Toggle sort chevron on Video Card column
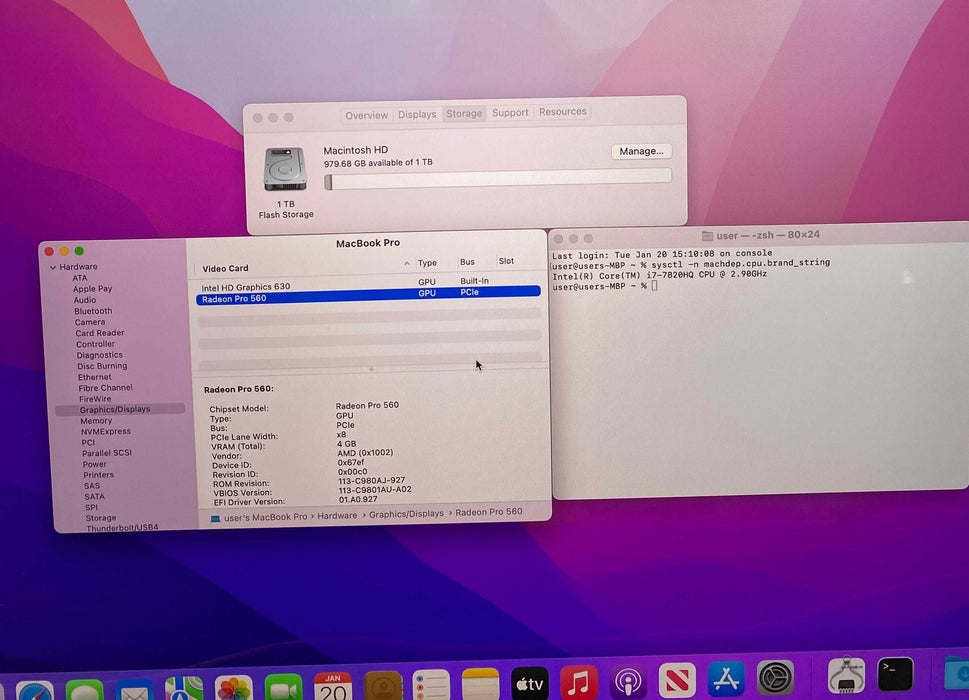 pos(407,264)
